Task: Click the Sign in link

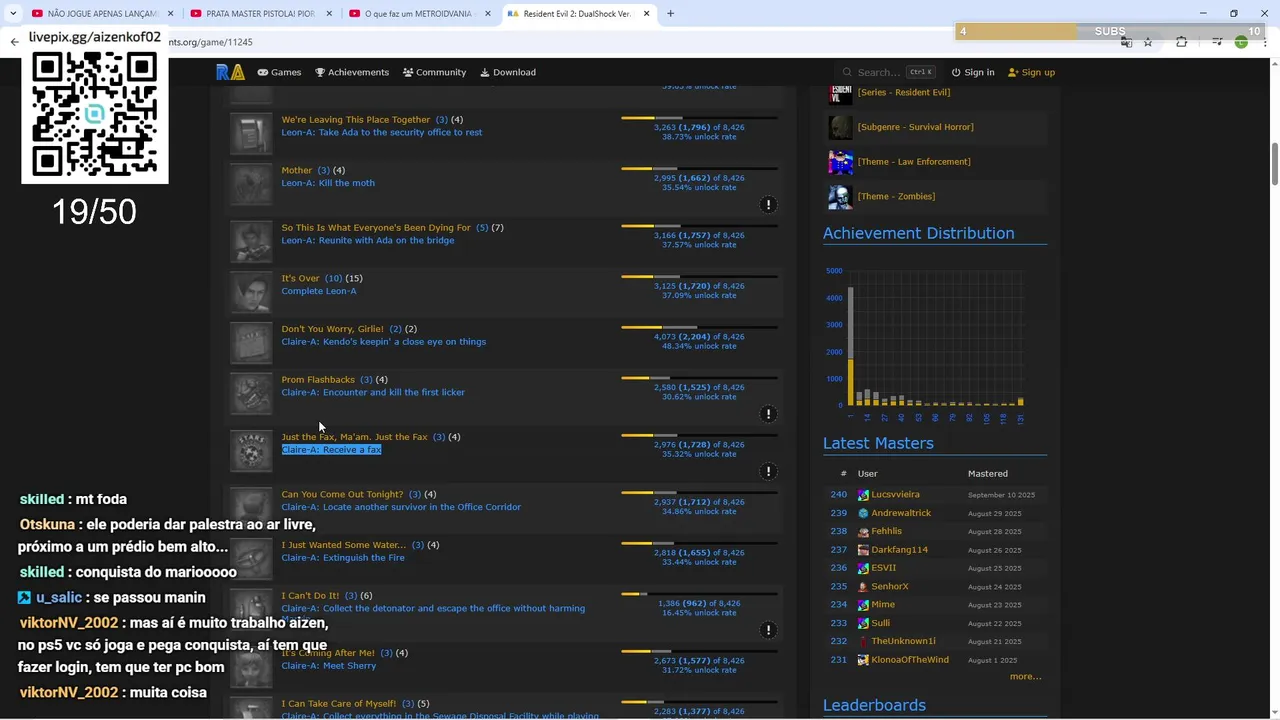Action: pos(973,72)
